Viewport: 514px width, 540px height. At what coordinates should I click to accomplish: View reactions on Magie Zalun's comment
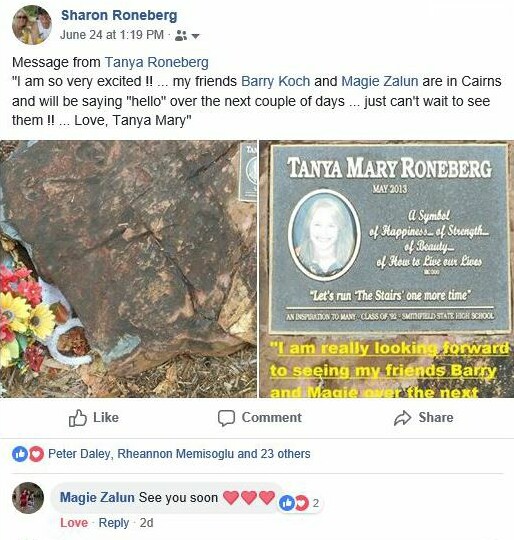coord(300,503)
